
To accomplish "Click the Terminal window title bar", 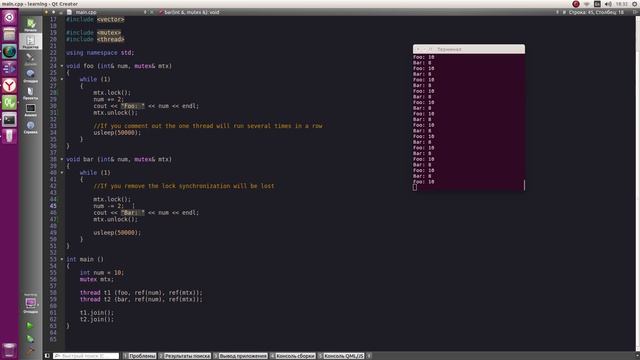I will (x=469, y=49).
